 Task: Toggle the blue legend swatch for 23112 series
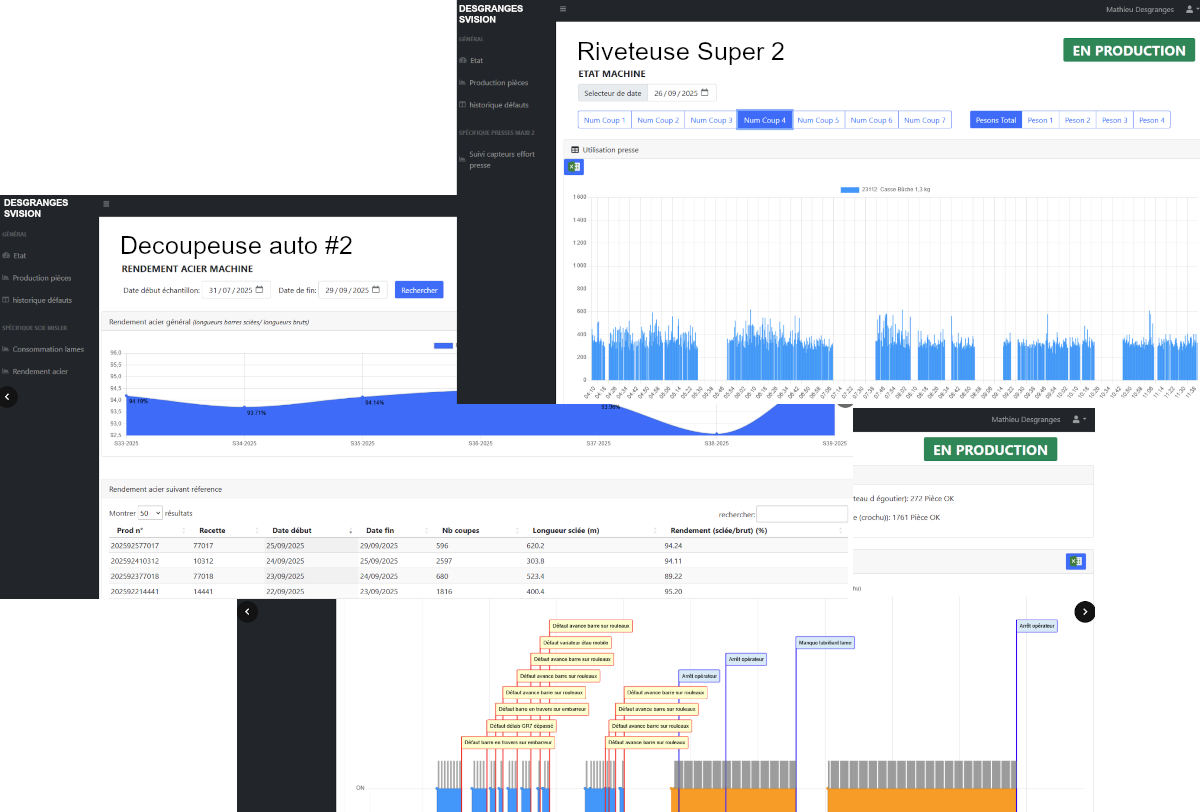pos(850,189)
